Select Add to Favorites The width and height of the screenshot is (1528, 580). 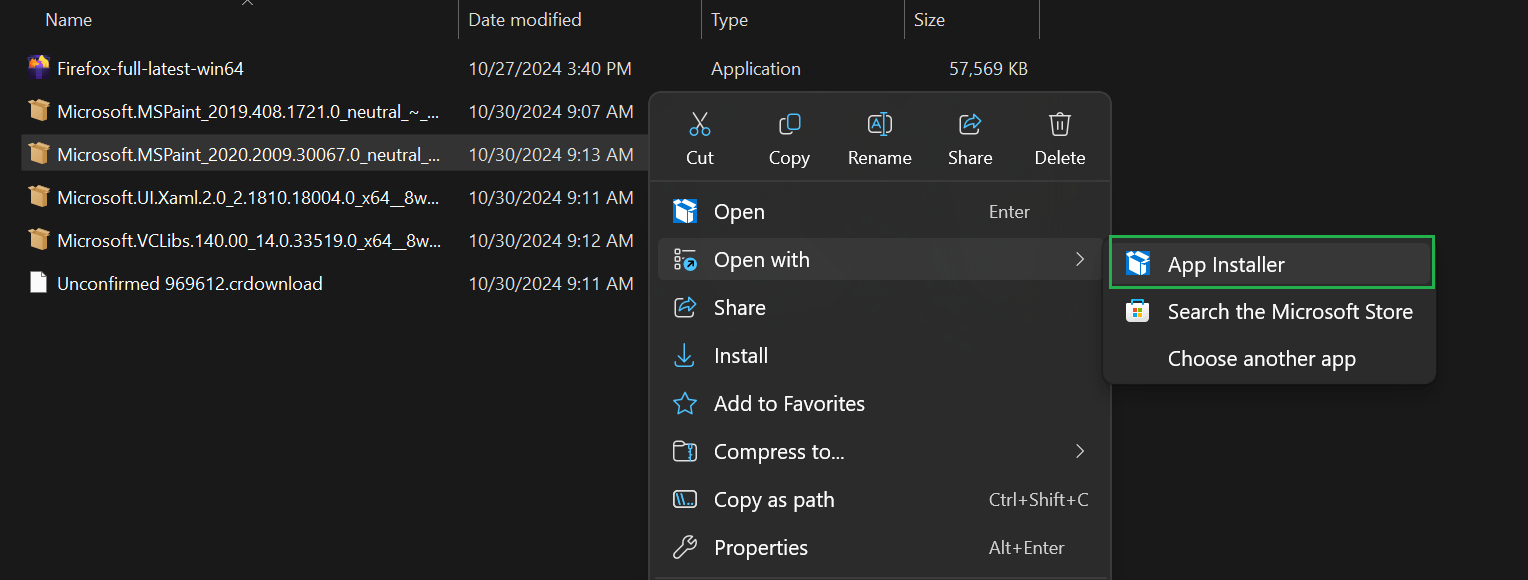pyautogui.click(x=880, y=403)
